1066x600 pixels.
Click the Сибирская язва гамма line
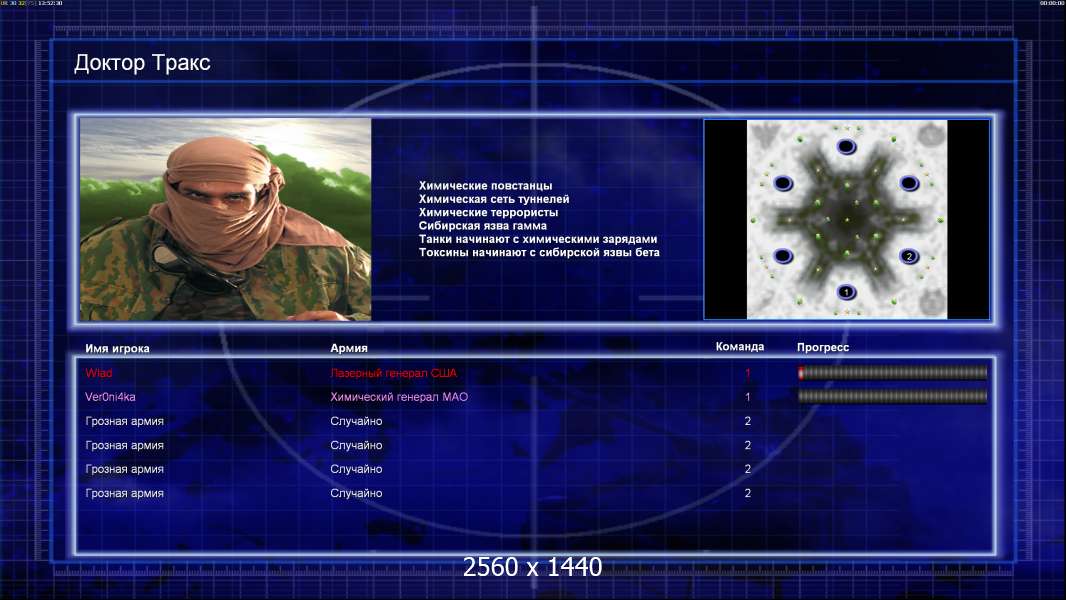tap(483, 226)
